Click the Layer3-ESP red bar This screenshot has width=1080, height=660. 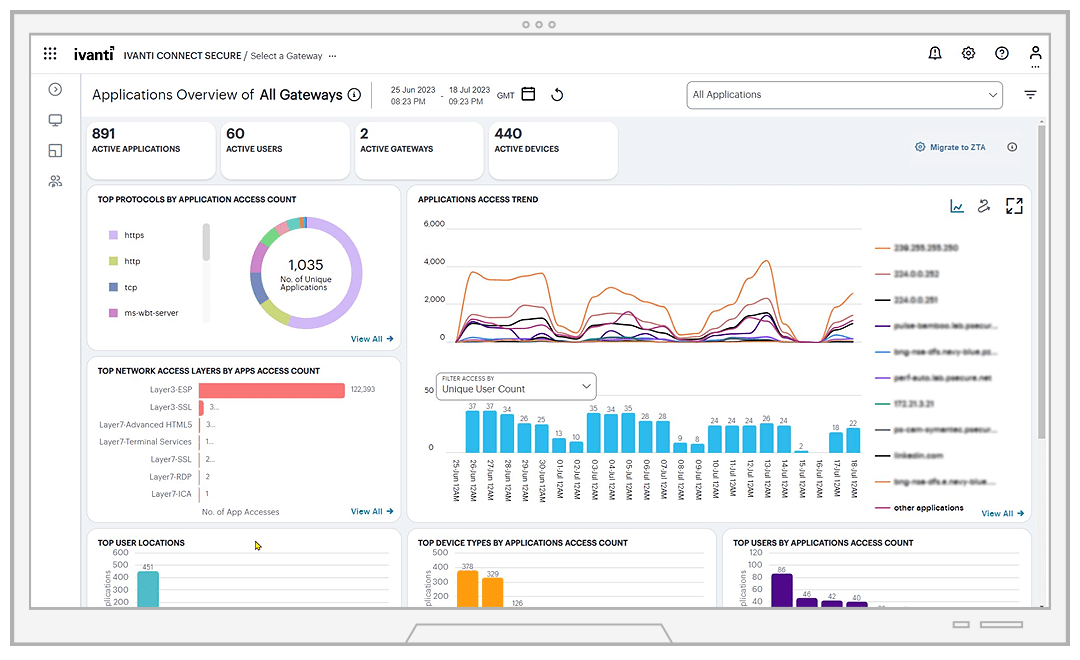coord(272,390)
